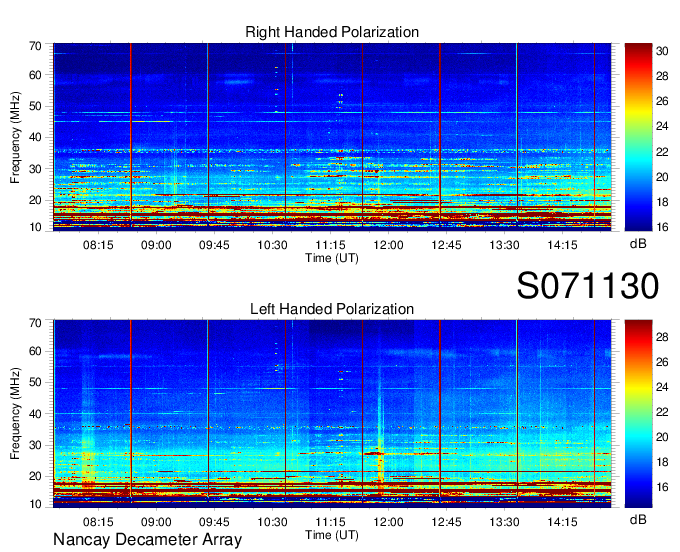Click 09:45 tick of Right Handed plot

click(x=214, y=245)
